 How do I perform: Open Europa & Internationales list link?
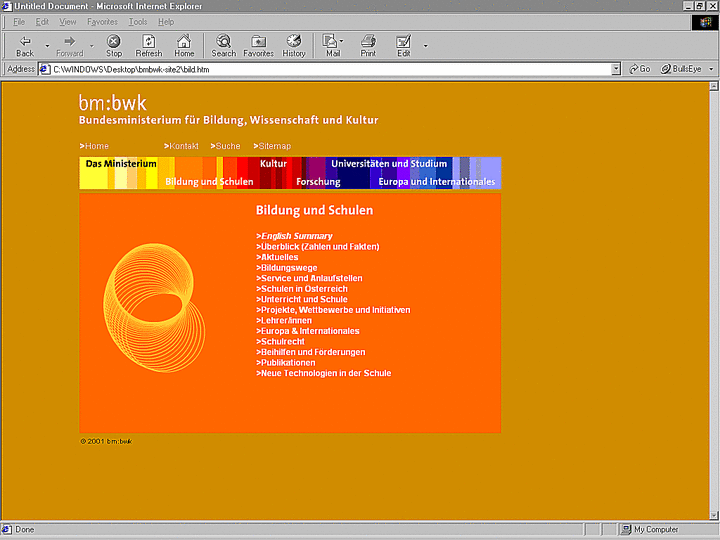(x=308, y=331)
